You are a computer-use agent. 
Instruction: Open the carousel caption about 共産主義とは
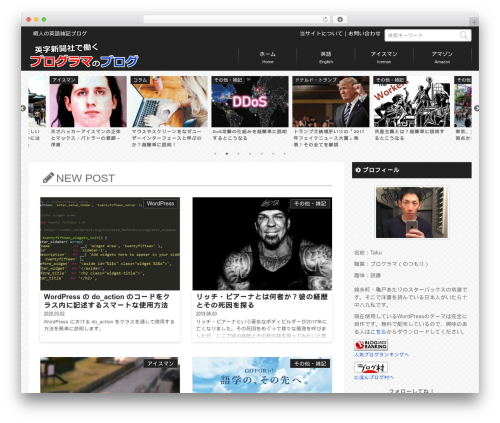409,135
